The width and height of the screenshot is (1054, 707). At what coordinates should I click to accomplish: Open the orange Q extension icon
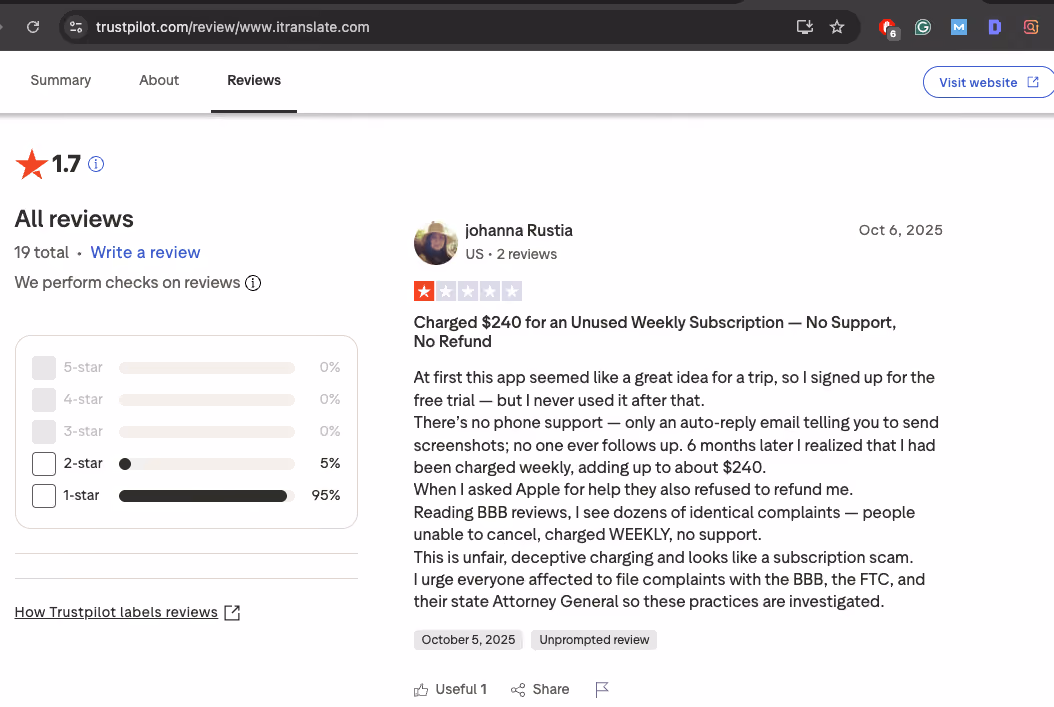[1030, 27]
